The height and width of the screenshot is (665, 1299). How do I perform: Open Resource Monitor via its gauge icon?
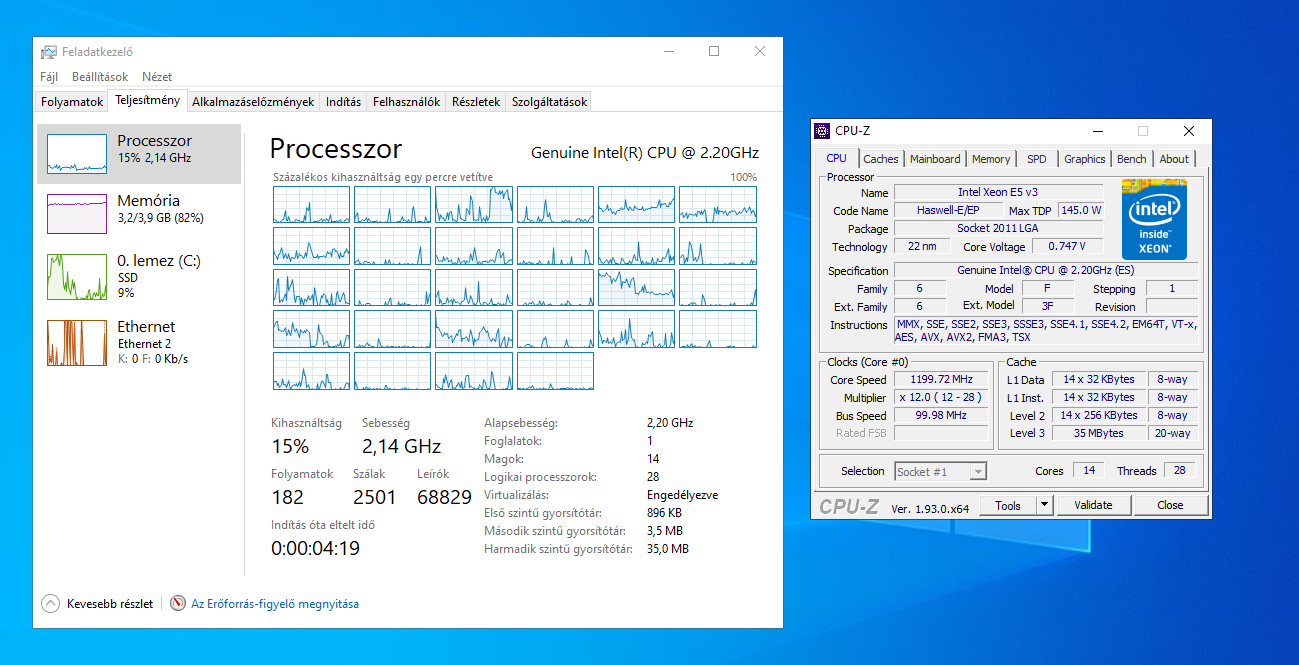coord(178,603)
